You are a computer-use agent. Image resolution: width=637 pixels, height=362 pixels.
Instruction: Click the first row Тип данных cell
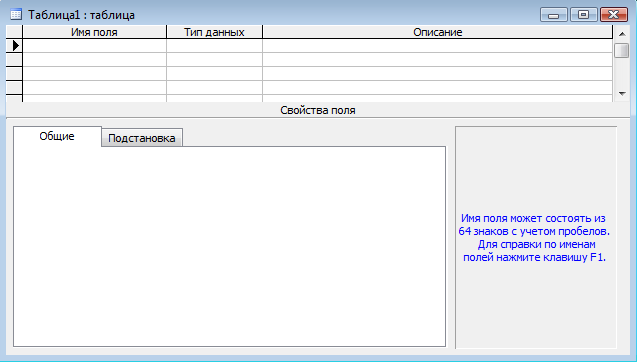(x=214, y=46)
